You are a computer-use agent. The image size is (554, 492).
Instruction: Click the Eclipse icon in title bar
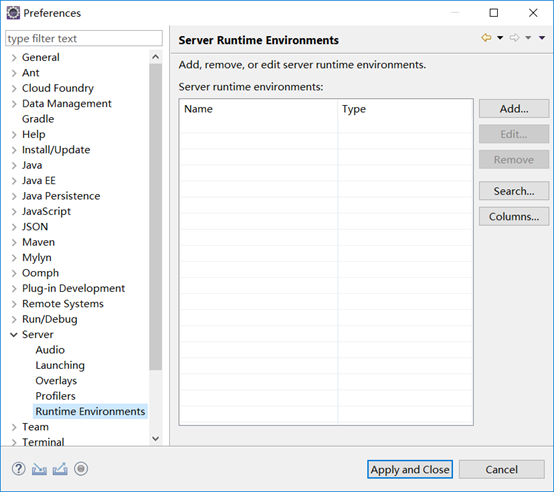[13, 13]
